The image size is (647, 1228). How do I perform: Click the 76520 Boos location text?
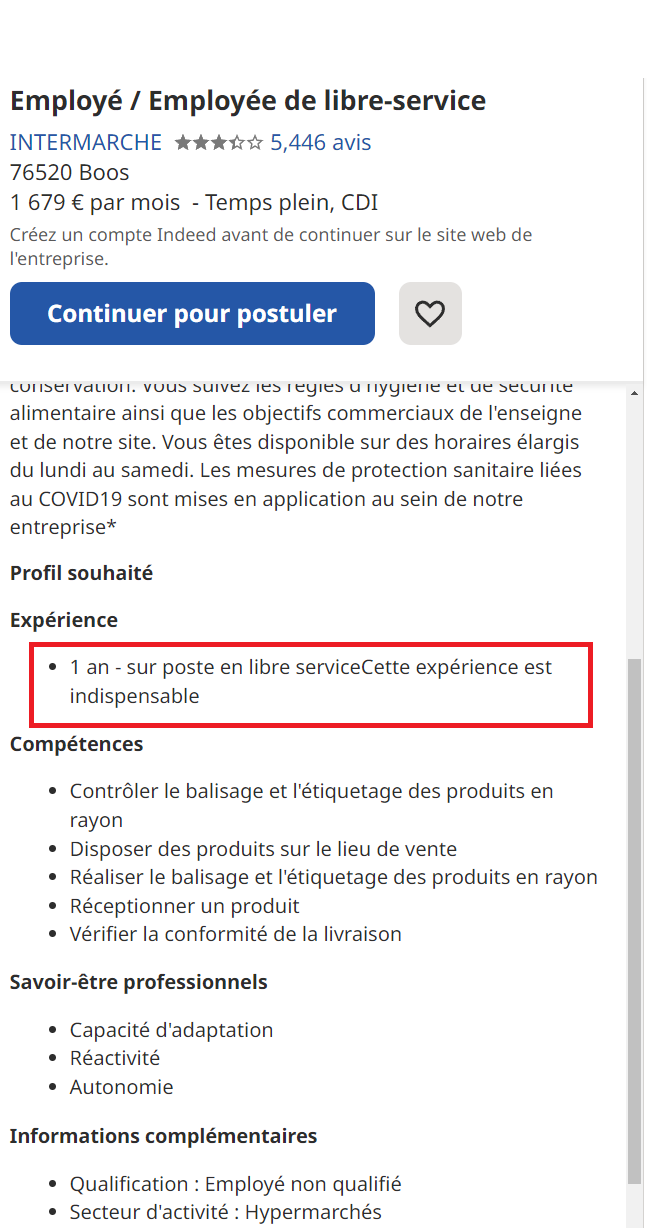coord(70,173)
